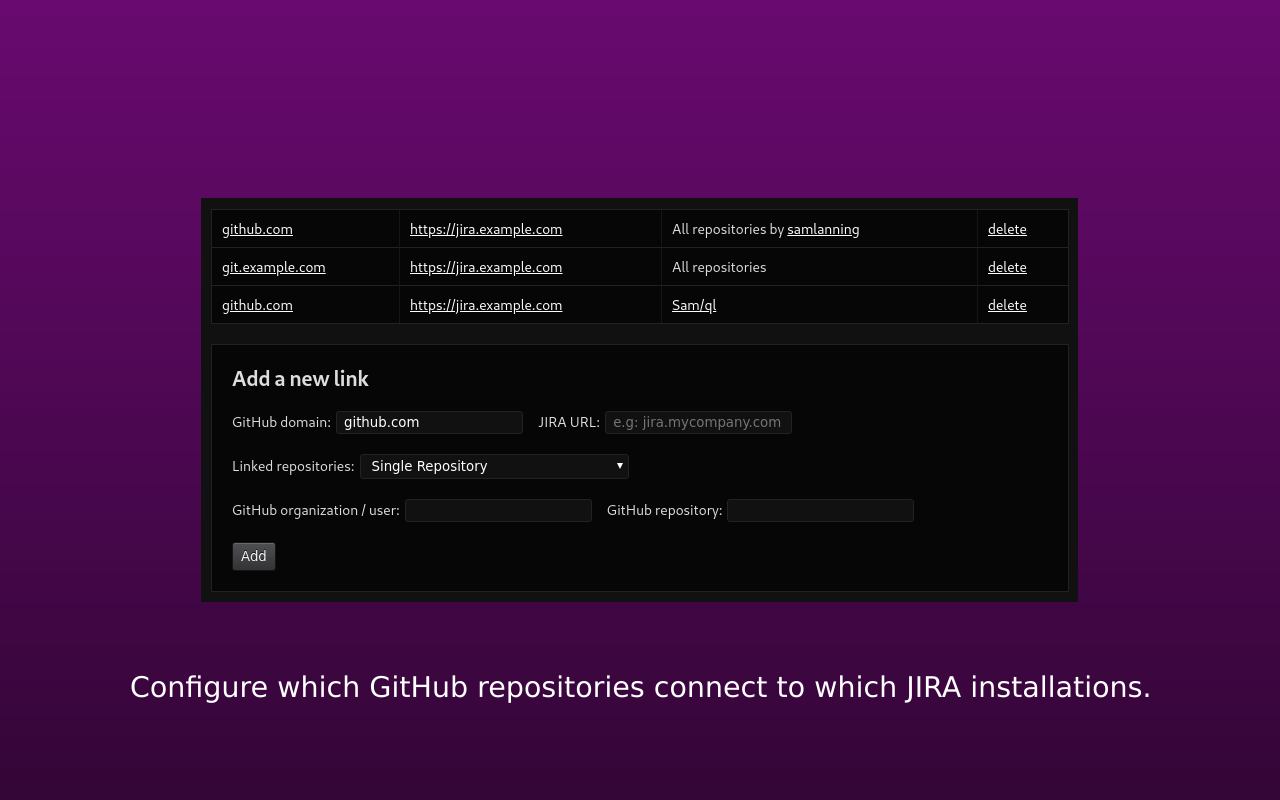Open the Linked repositories dropdown

click(x=494, y=466)
